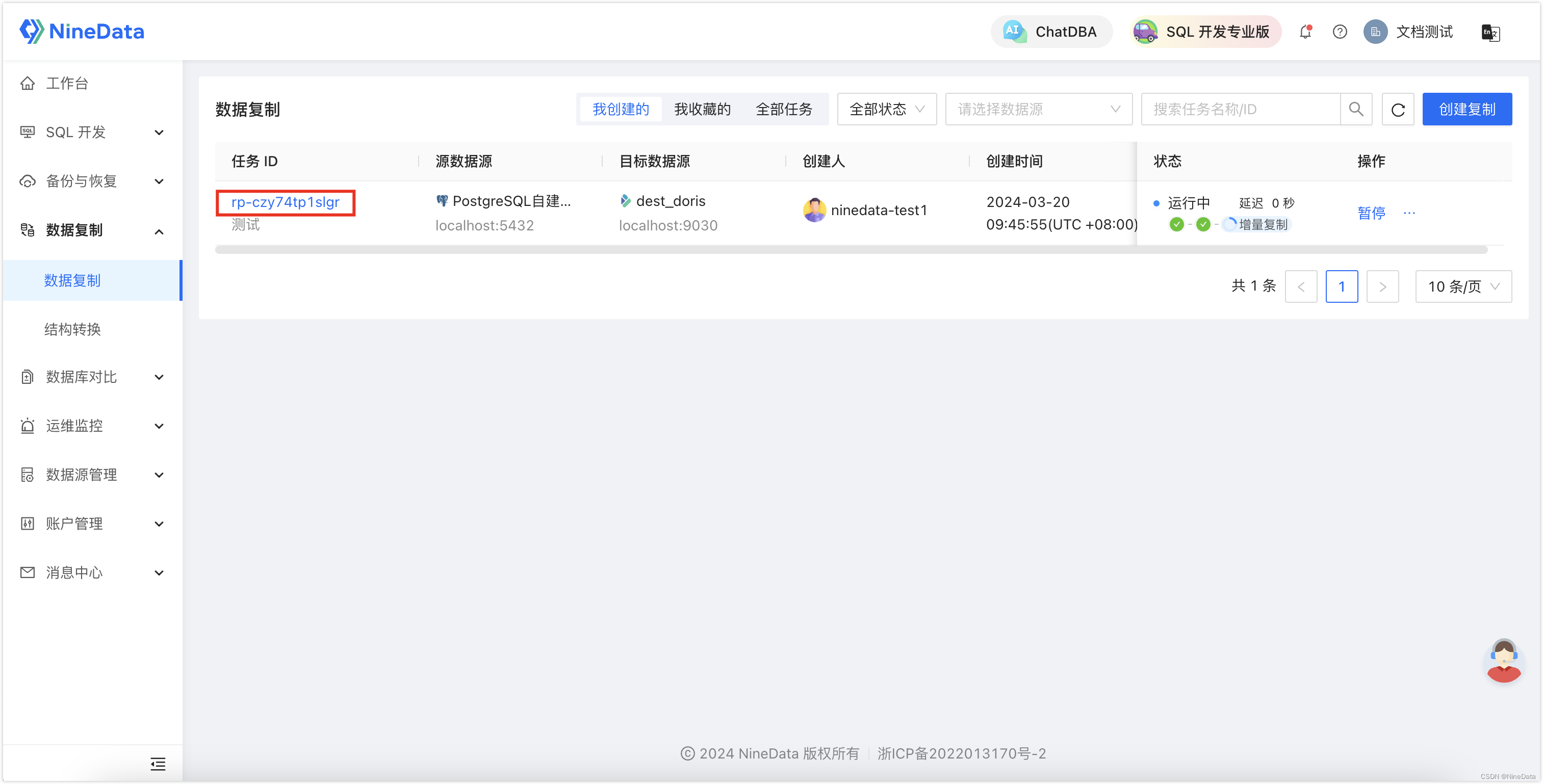Image resolution: width=1543 pixels, height=784 pixels.
Task: Open the customer service assistant
Action: 1504,661
